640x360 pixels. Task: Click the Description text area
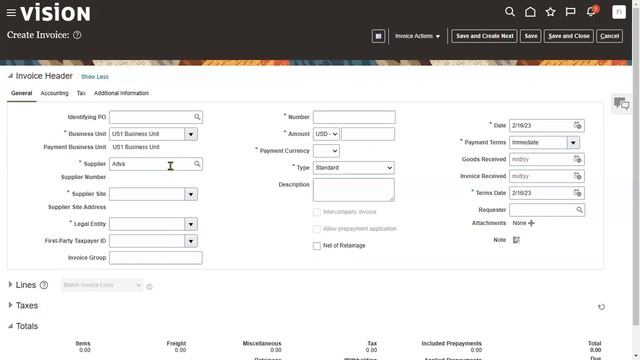pyautogui.click(x=353, y=190)
